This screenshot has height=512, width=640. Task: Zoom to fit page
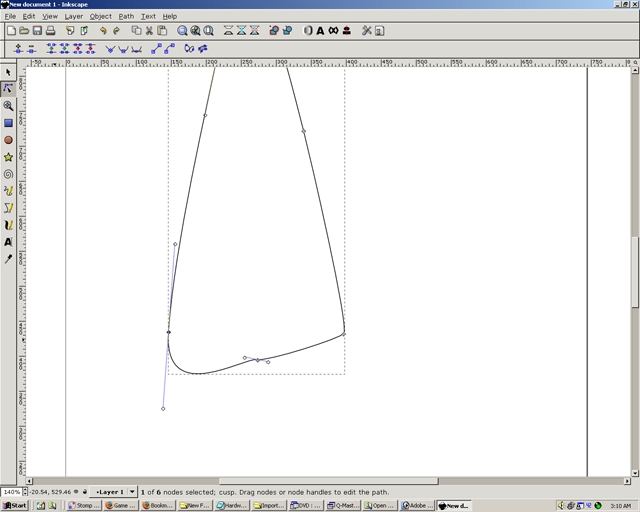(x=209, y=31)
